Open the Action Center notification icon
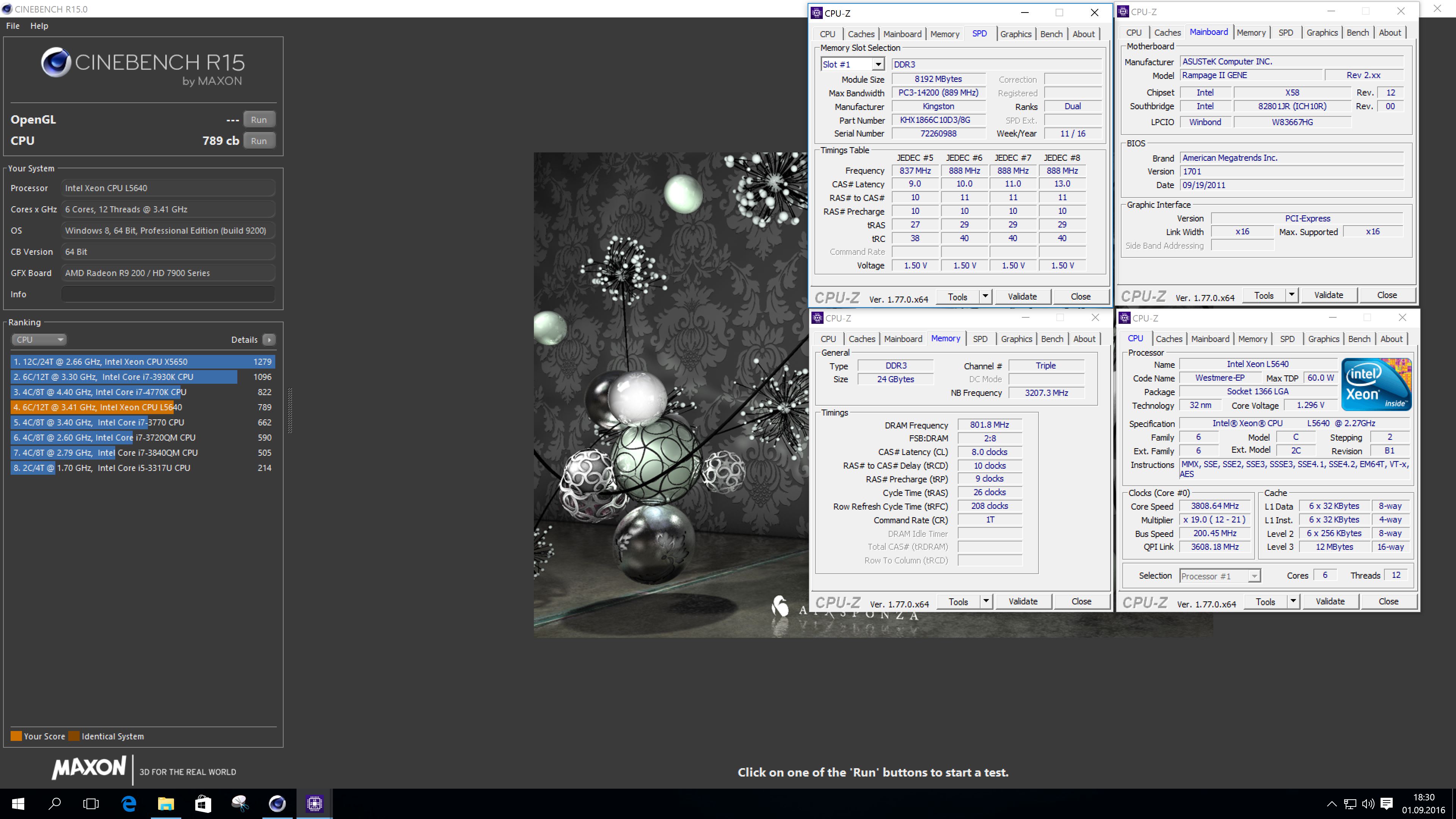The height and width of the screenshot is (819, 1456). point(1386,804)
